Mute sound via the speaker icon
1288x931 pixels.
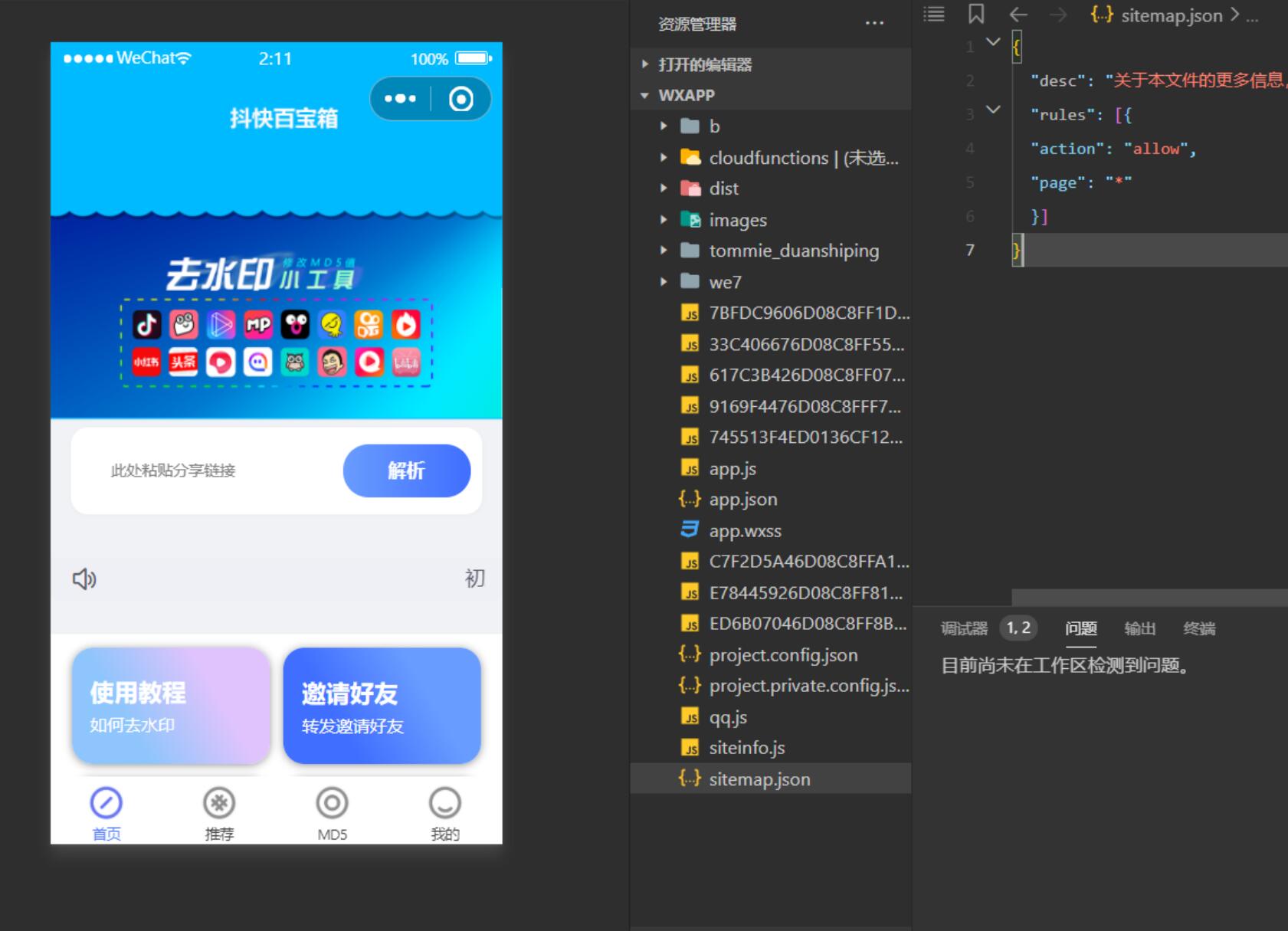click(84, 579)
